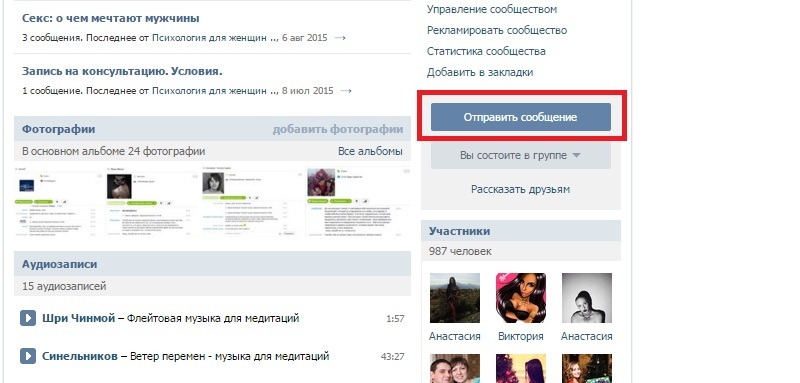
Task: Click 'Отправить сообщение' button
Action: [520, 117]
